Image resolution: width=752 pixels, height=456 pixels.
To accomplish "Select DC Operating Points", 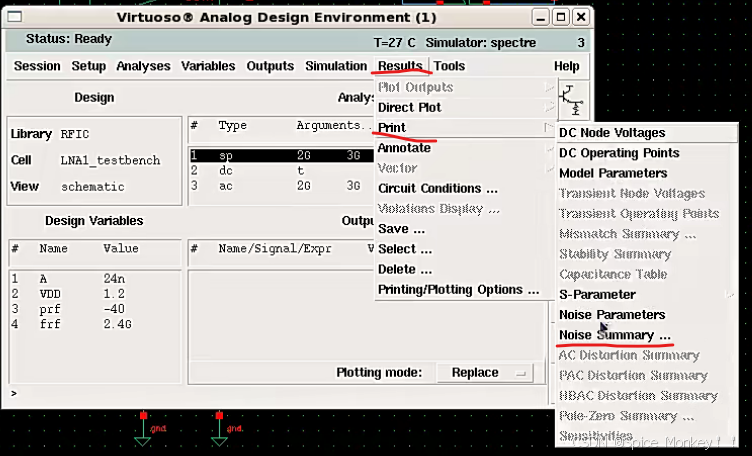I will (646, 153).
